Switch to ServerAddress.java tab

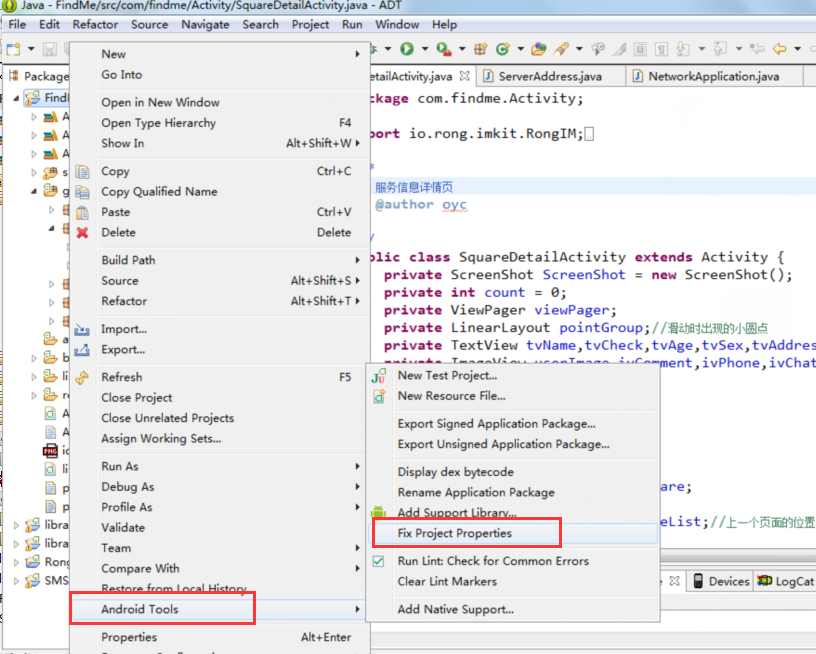tap(550, 76)
